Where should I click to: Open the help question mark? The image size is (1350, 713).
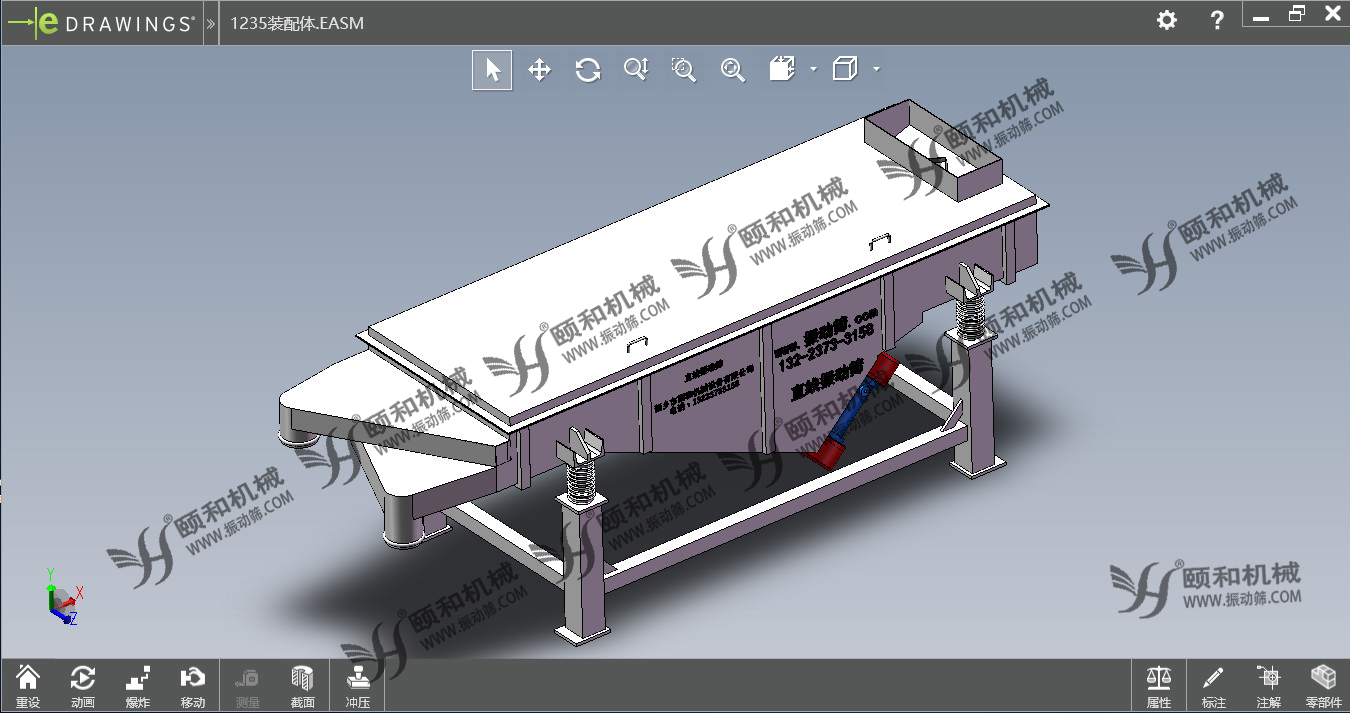[1217, 20]
